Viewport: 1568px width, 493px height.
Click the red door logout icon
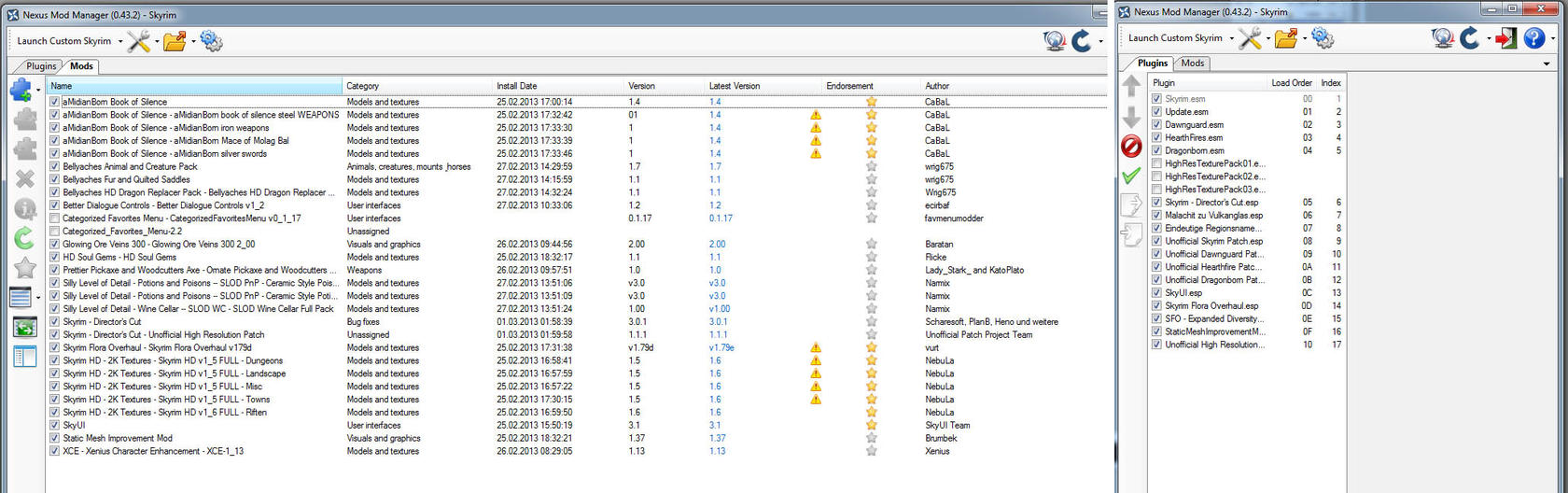(x=1505, y=38)
